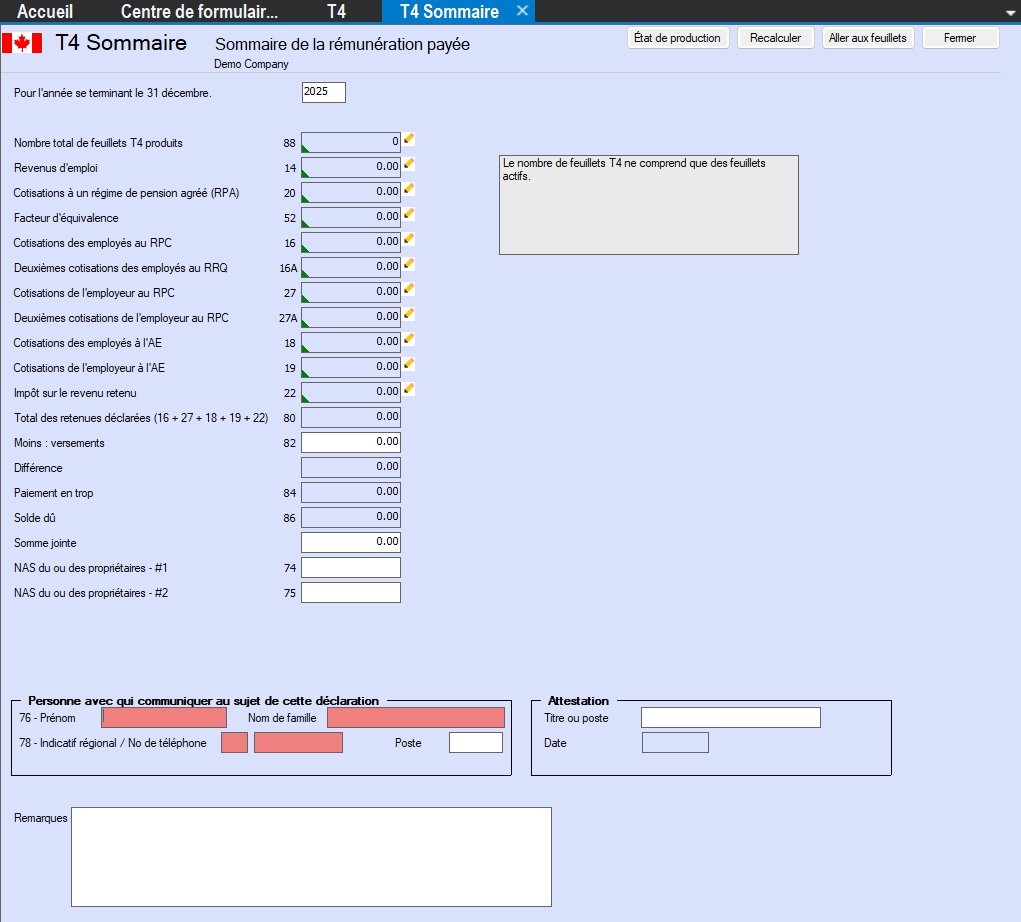Click the État de production button
The height and width of the screenshot is (922, 1021).
coord(677,38)
